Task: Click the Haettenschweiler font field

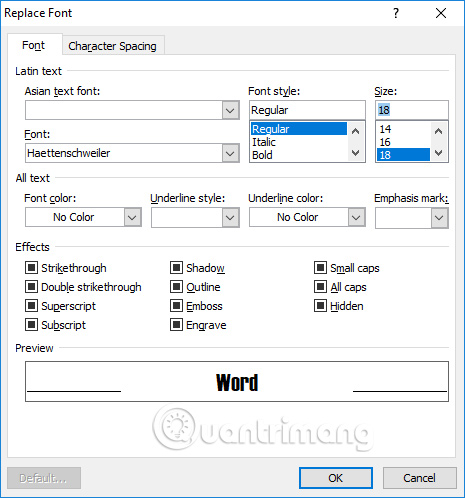Action: (x=124, y=153)
